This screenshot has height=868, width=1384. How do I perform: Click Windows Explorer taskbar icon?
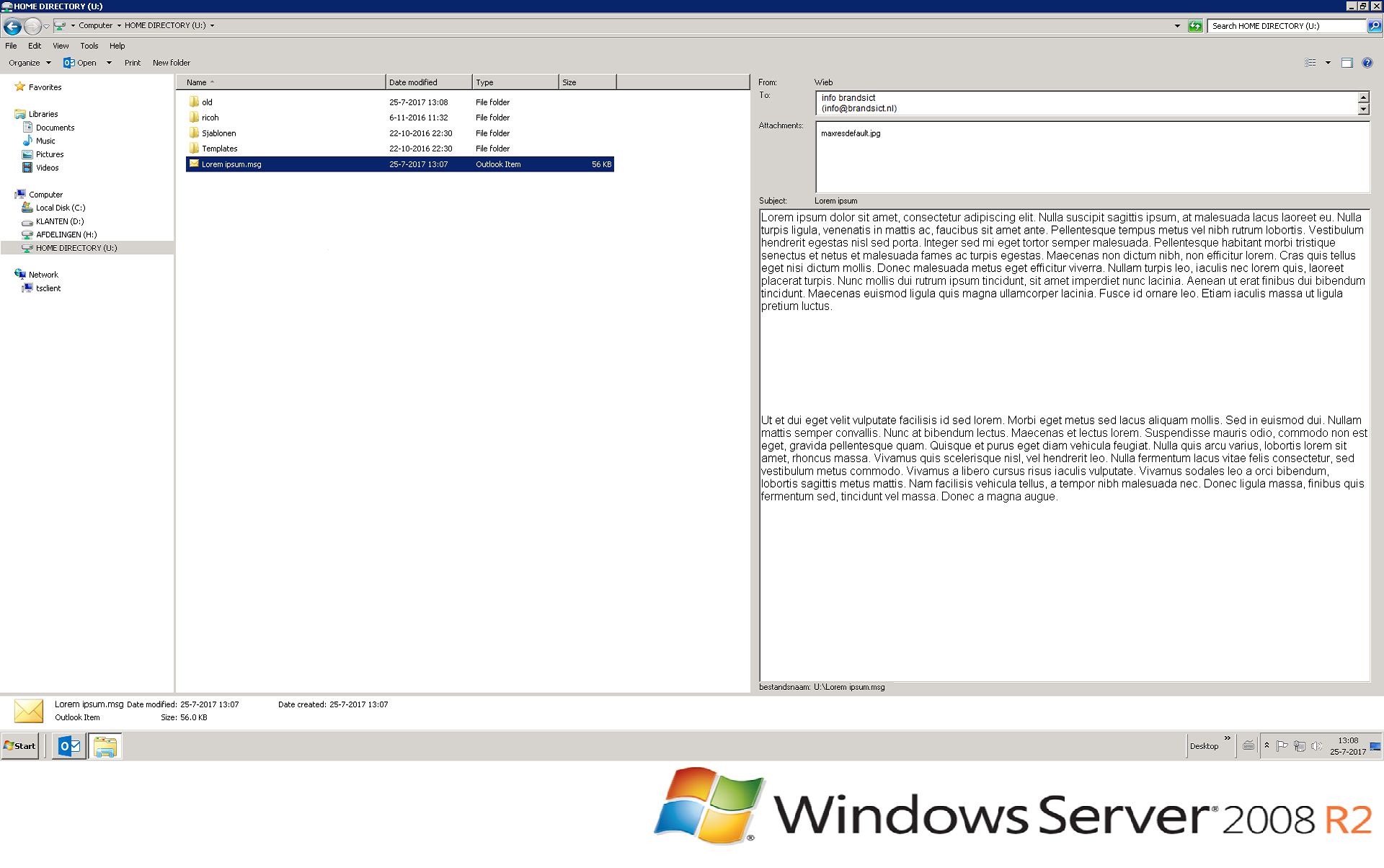[105, 746]
